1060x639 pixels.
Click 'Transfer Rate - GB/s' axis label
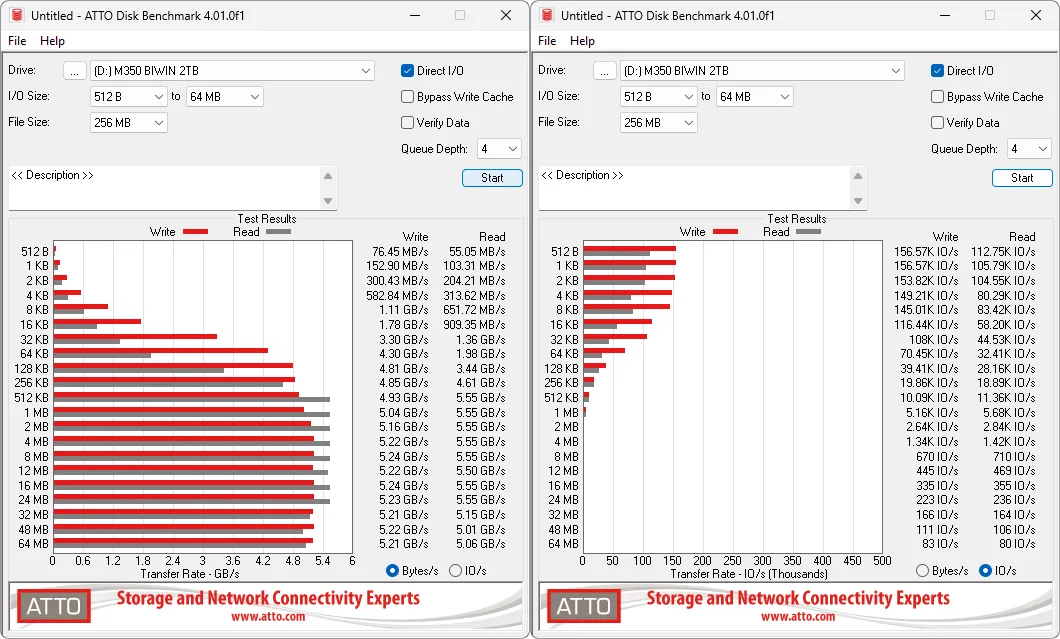point(190,574)
